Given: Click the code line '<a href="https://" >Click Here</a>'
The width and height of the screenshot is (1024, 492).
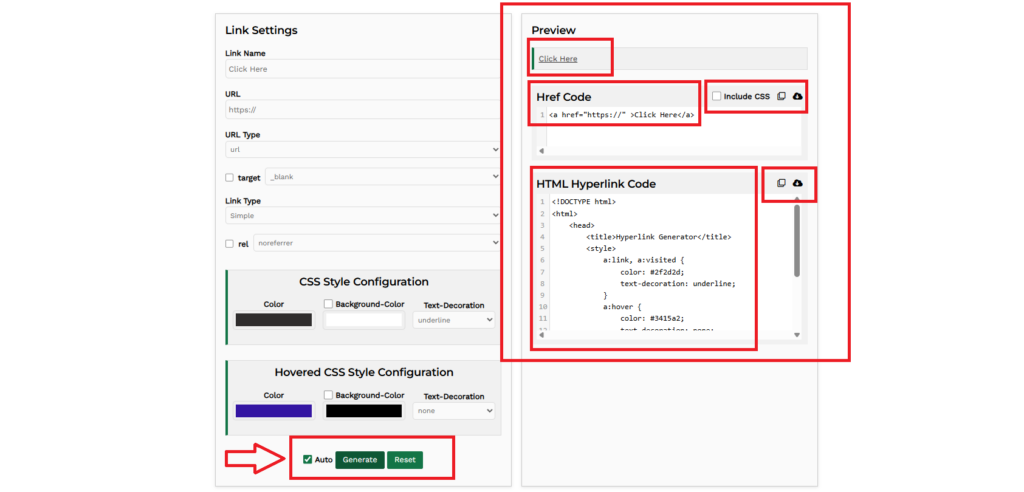Looking at the screenshot, I should tap(621, 116).
